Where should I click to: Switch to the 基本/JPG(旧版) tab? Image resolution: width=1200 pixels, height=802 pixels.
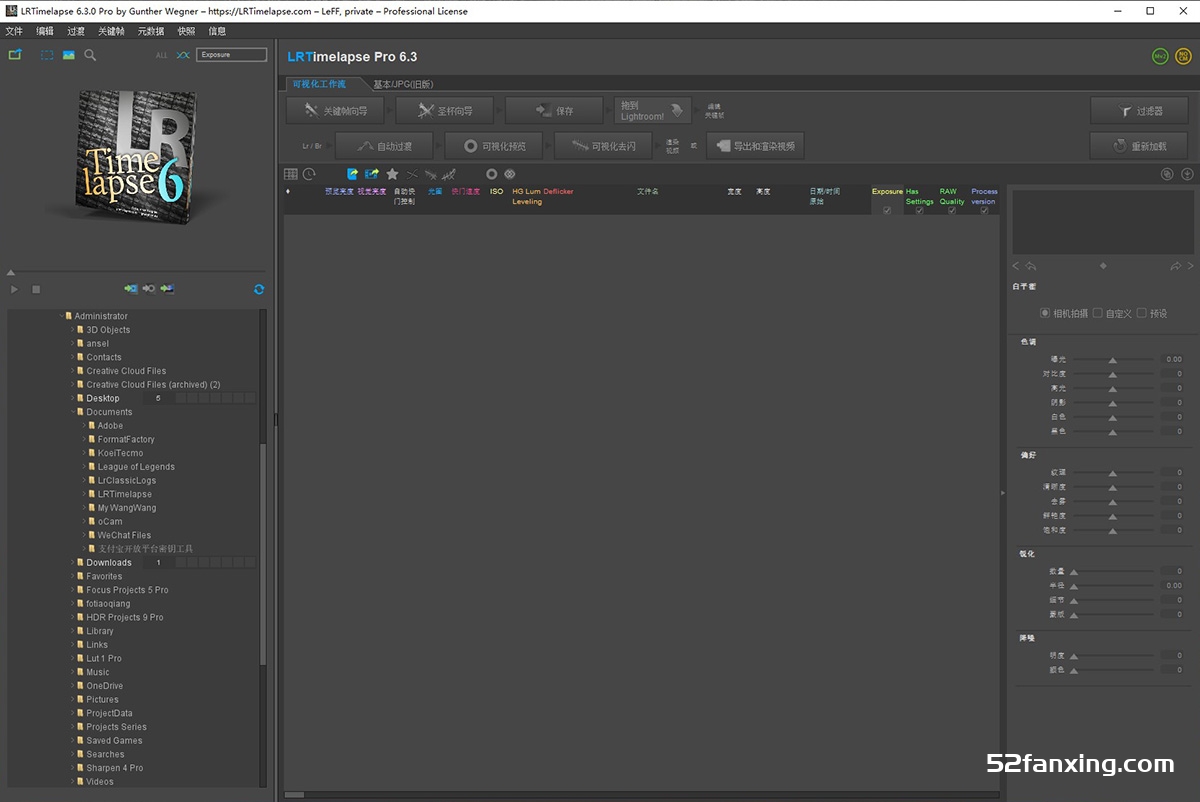point(403,84)
